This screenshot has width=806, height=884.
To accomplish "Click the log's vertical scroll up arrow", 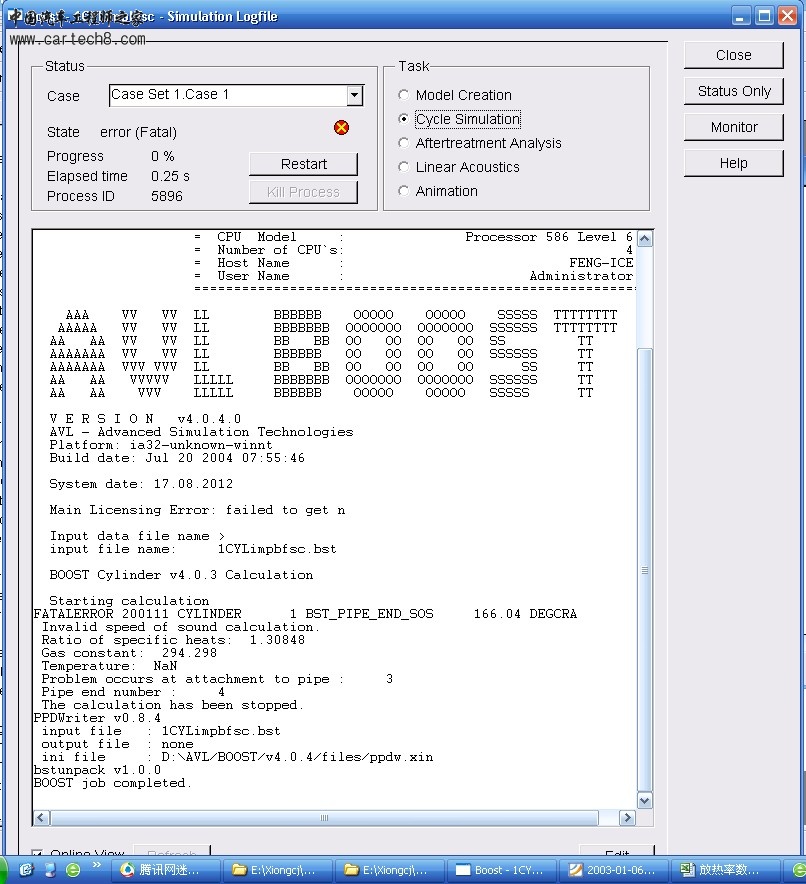I will 645,238.
